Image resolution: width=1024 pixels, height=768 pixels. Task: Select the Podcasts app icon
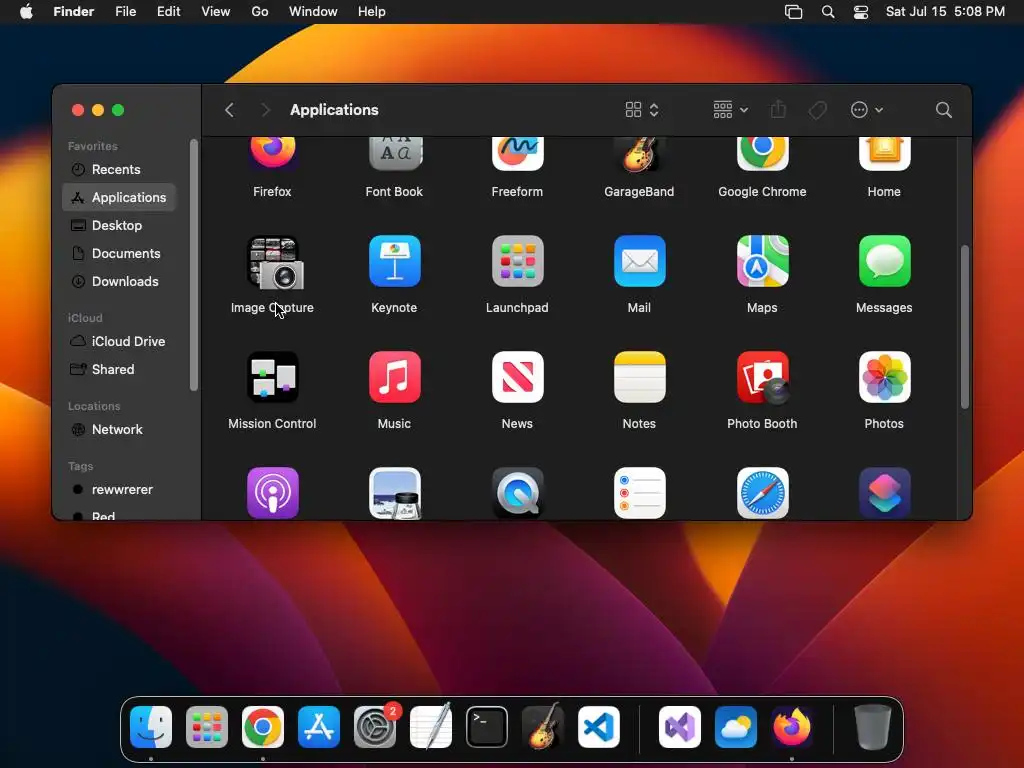point(272,493)
